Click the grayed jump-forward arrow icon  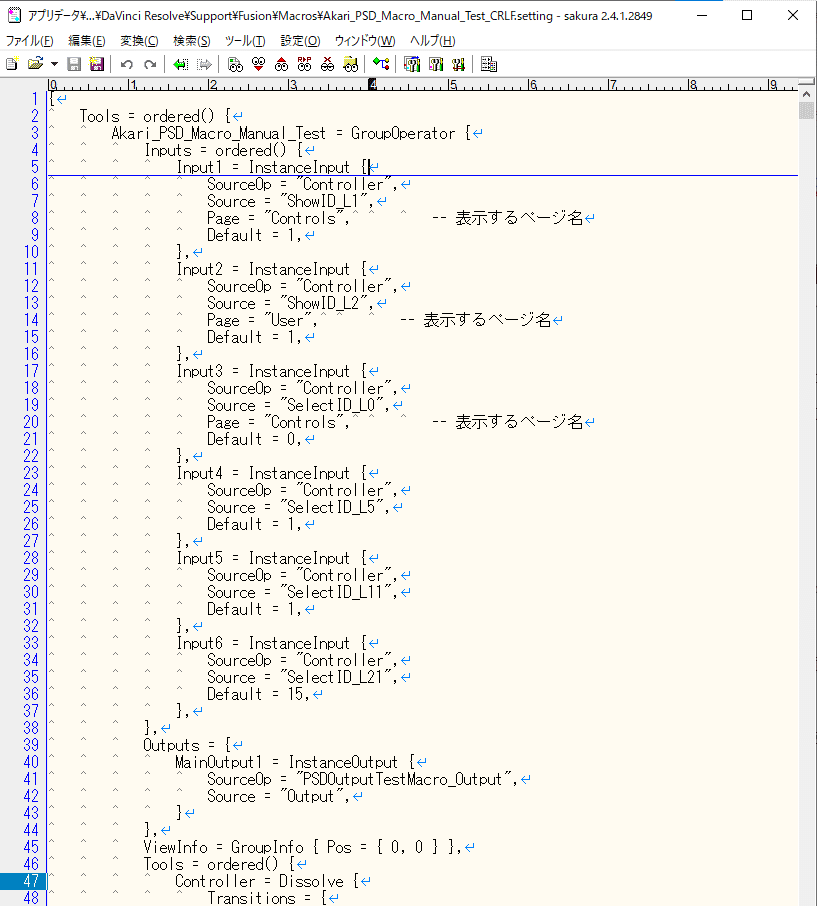(x=205, y=64)
